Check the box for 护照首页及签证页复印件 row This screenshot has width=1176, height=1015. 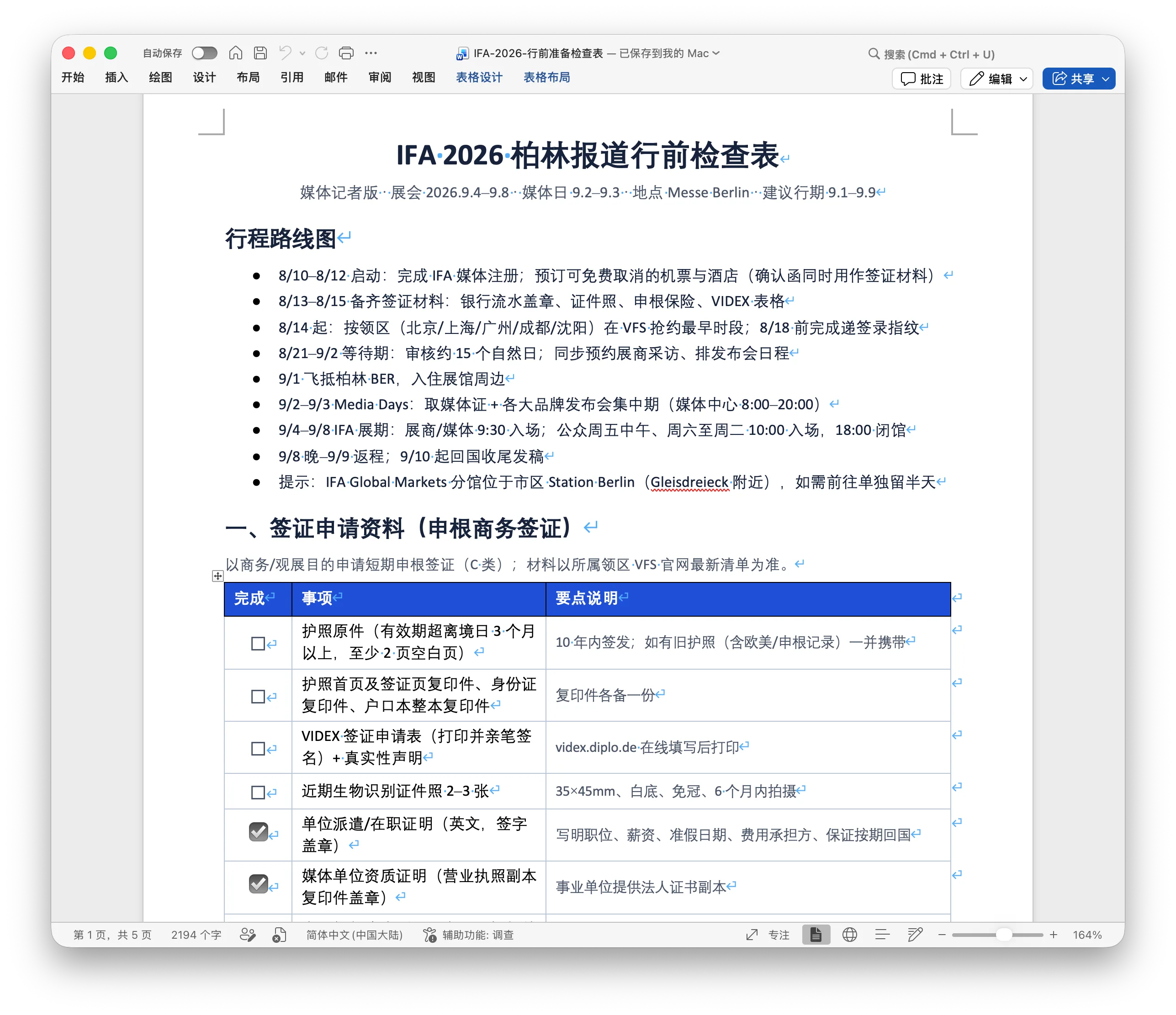click(258, 696)
